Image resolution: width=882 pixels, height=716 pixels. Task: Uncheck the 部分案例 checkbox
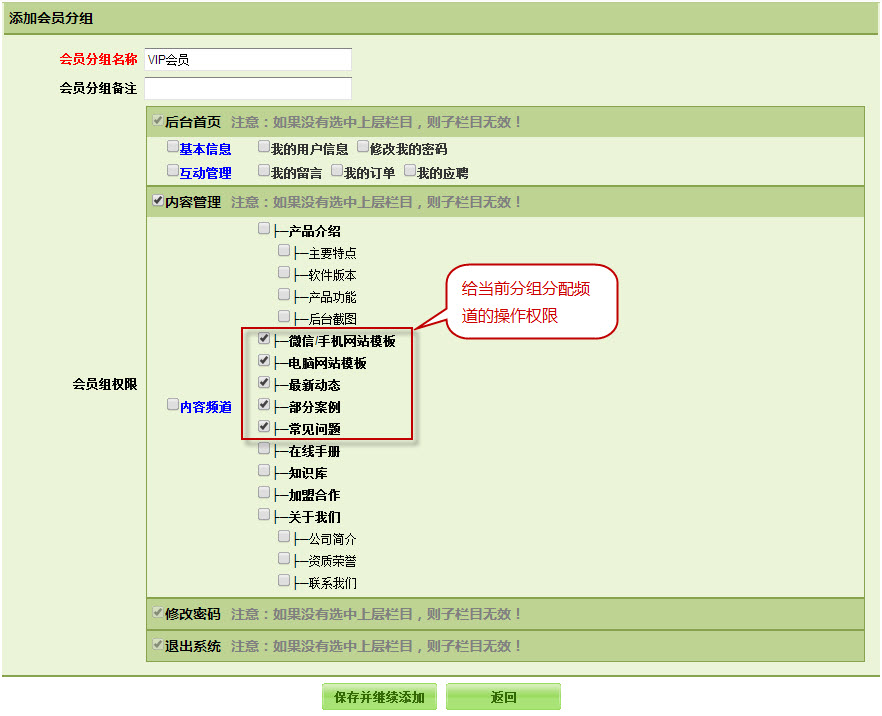pos(264,405)
